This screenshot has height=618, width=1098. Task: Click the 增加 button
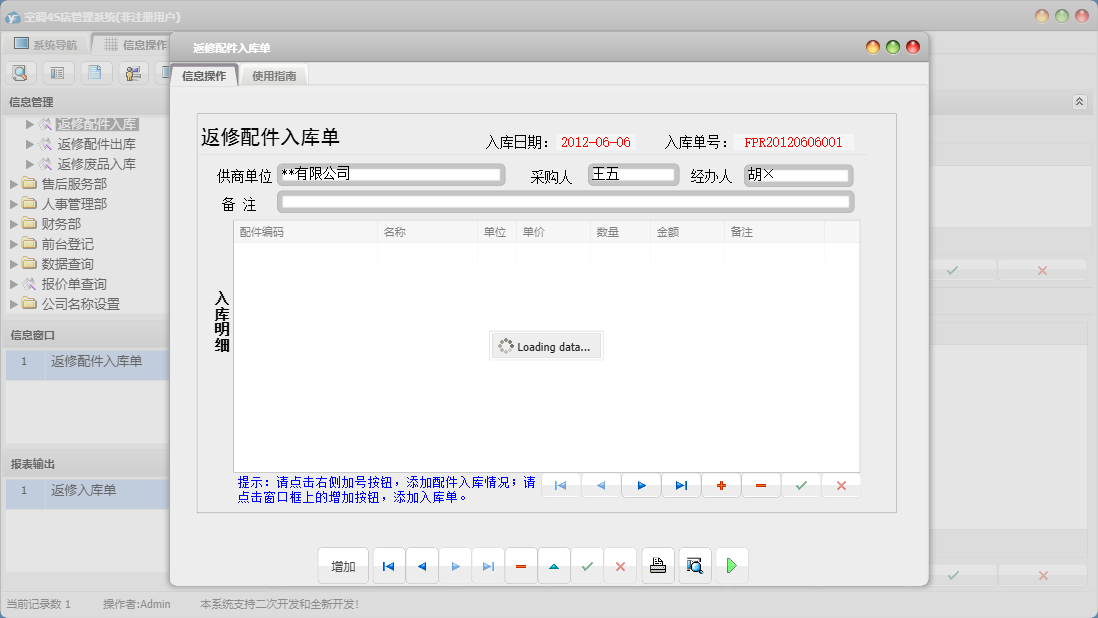(x=343, y=565)
